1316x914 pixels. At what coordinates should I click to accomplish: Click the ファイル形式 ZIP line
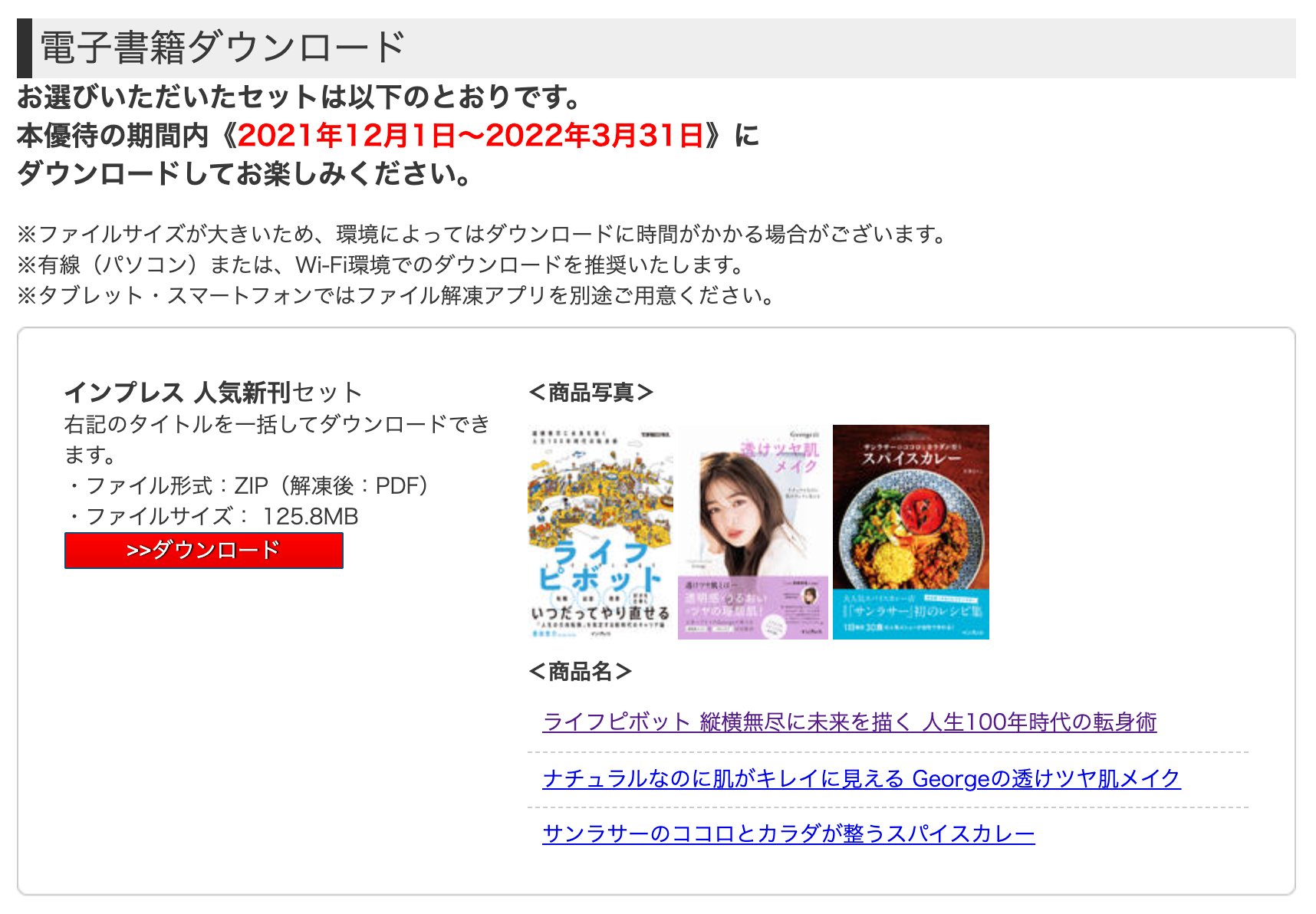pyautogui.click(x=247, y=486)
